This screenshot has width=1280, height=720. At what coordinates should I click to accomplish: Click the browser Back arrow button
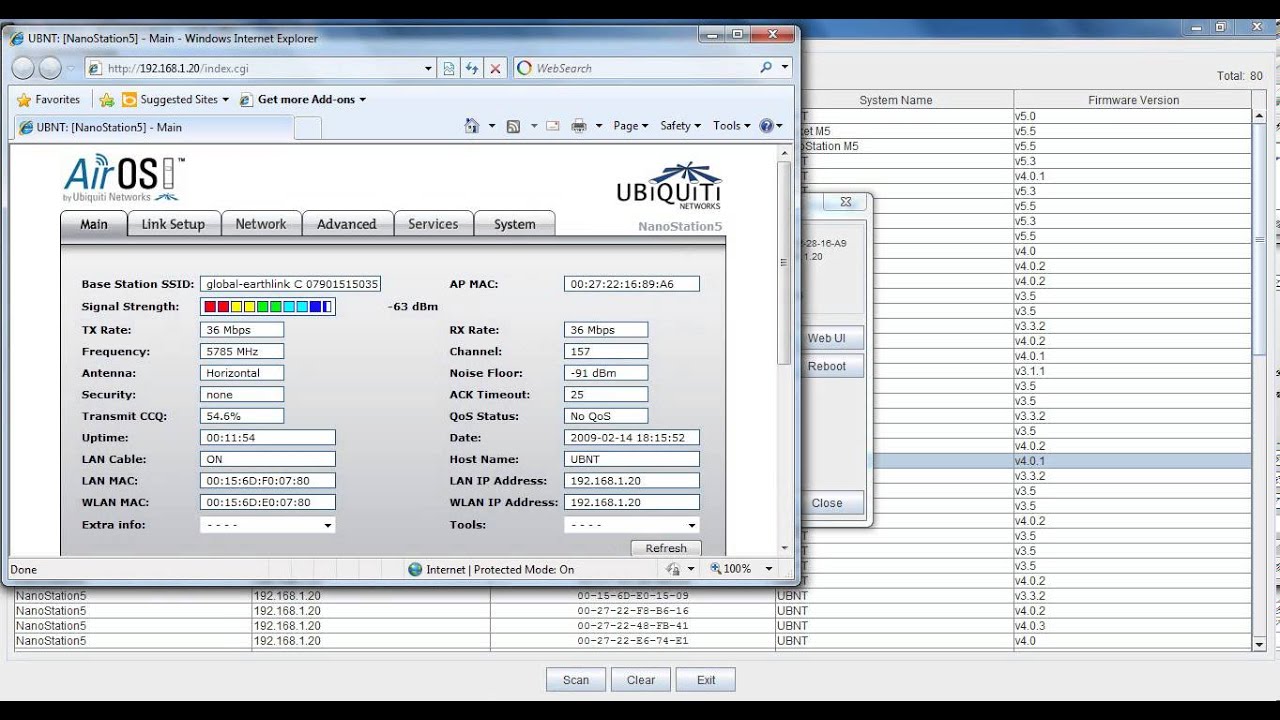[23, 68]
